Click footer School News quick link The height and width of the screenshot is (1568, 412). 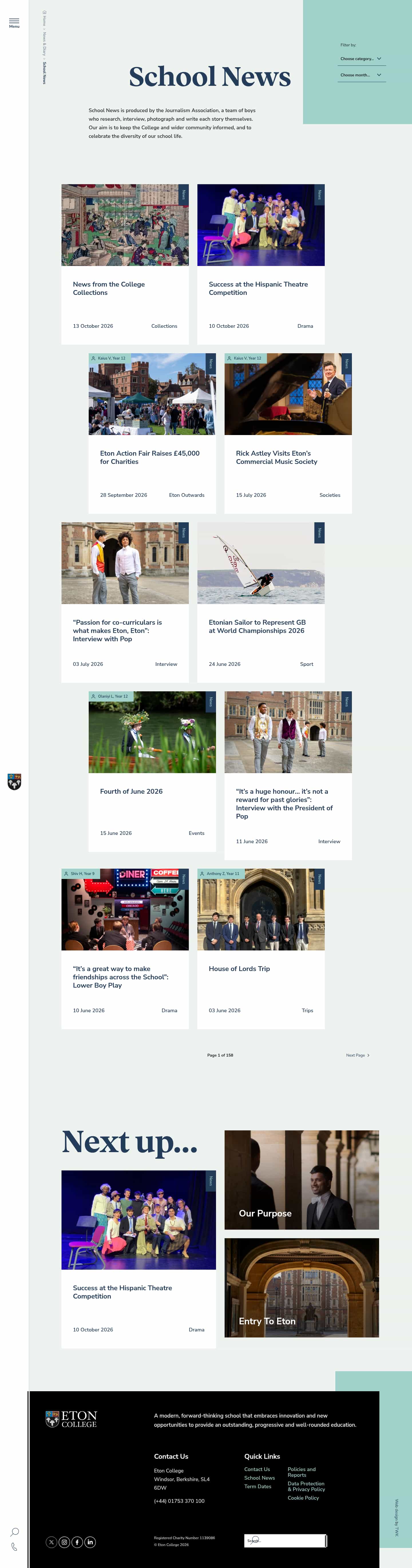[259, 1478]
